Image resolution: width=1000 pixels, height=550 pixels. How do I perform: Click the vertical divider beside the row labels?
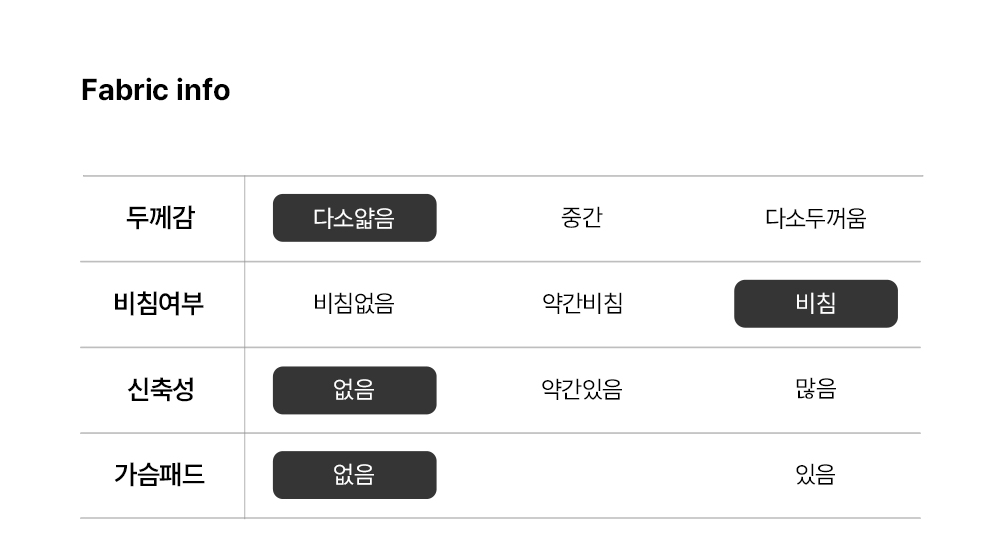[x=245, y=347]
